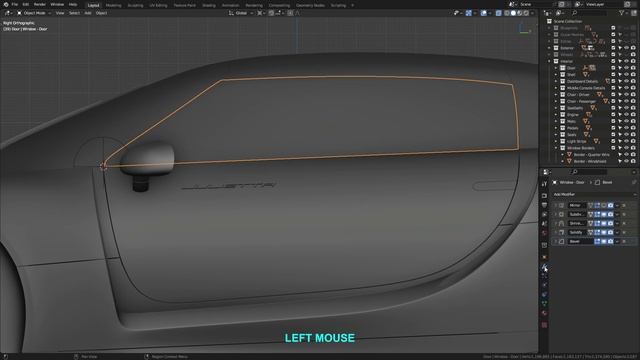Open the World properties tab
The image size is (640, 360).
[x=544, y=233]
